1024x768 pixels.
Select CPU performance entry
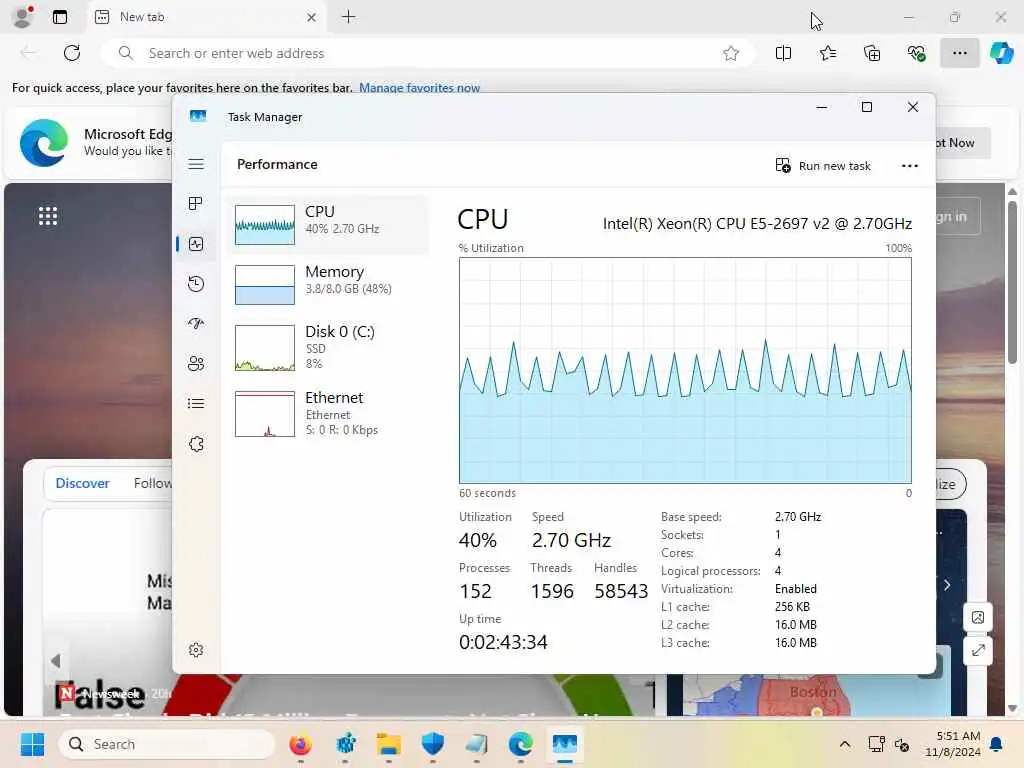coord(328,225)
